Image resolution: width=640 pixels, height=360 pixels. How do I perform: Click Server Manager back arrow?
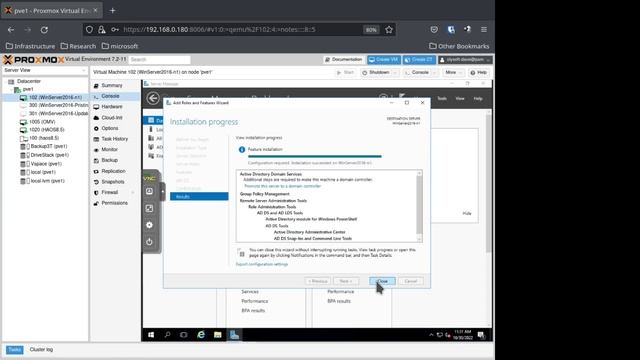(x=153, y=98)
